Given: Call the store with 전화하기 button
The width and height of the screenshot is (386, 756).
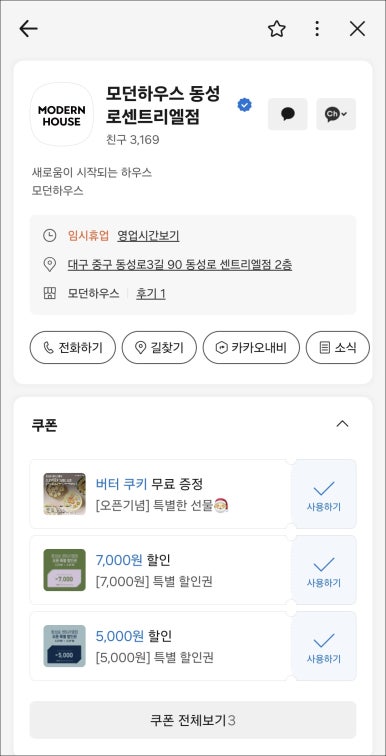Looking at the screenshot, I should 73,347.
